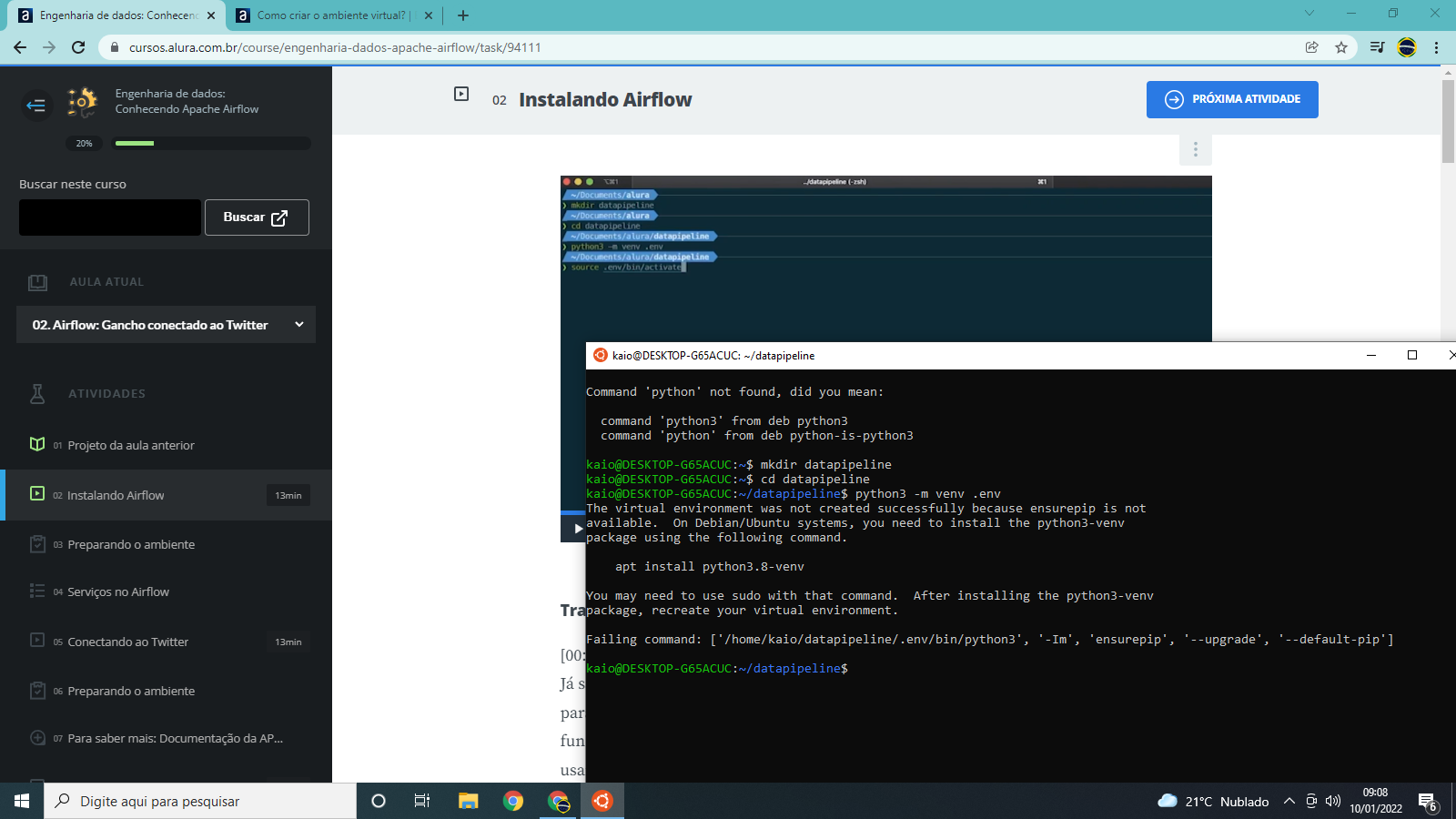Open Cortana circle icon on taskbar

coord(379,801)
